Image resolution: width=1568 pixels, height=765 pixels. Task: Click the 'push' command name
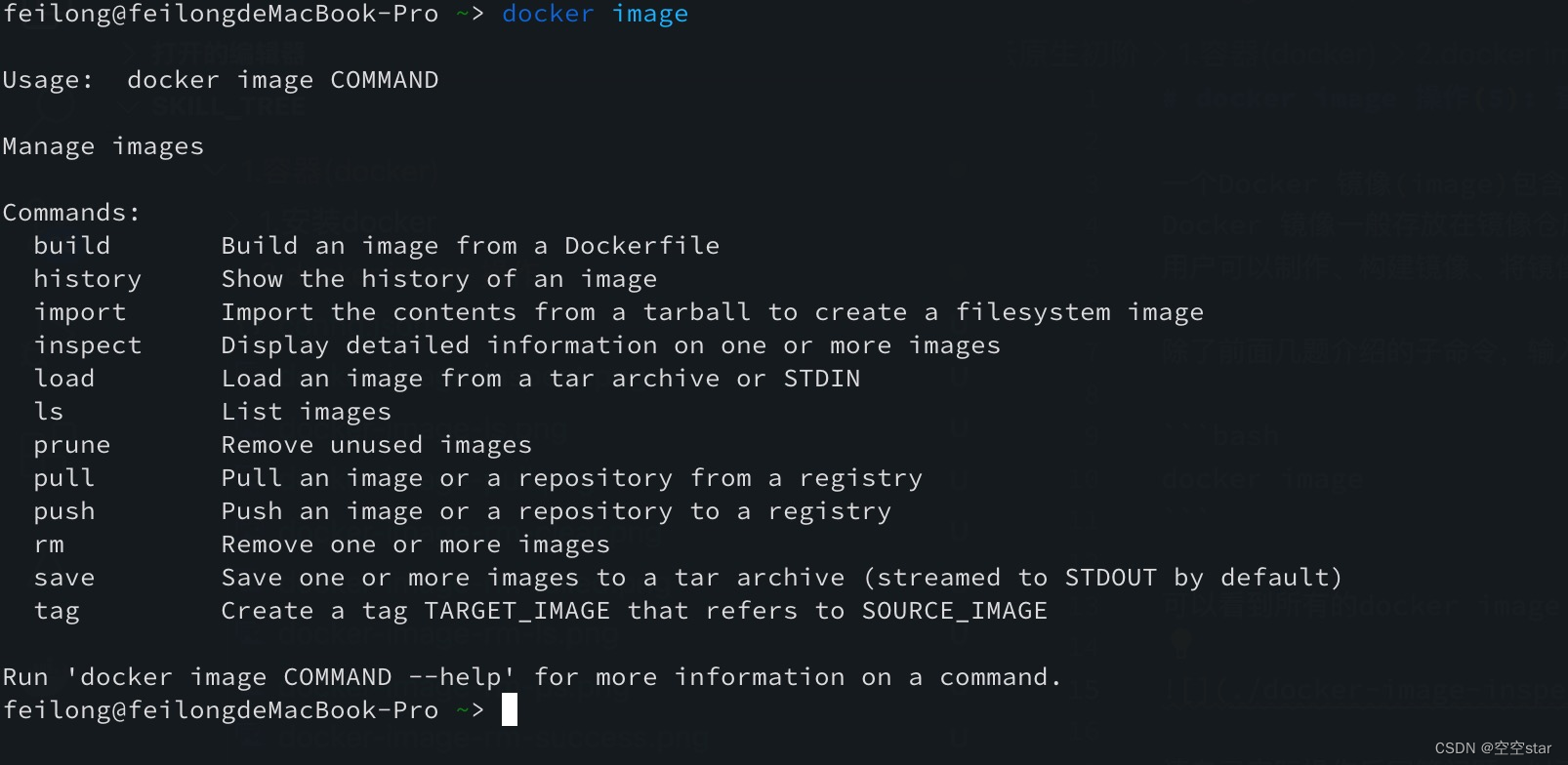(x=63, y=511)
